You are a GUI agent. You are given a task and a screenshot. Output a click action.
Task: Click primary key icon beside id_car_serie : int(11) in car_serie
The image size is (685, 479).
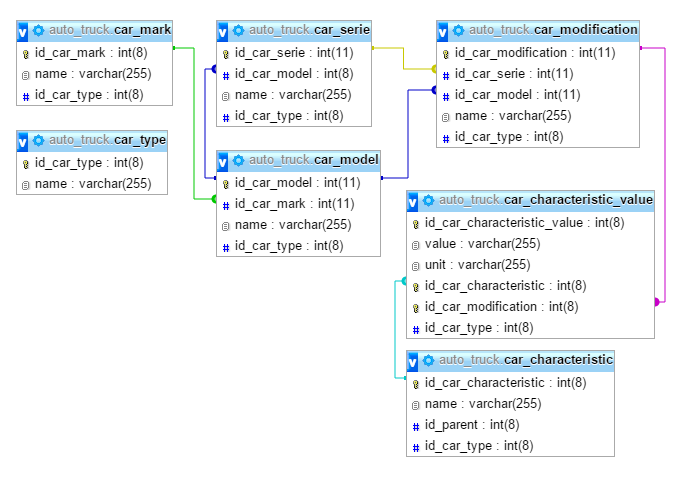(x=225, y=54)
